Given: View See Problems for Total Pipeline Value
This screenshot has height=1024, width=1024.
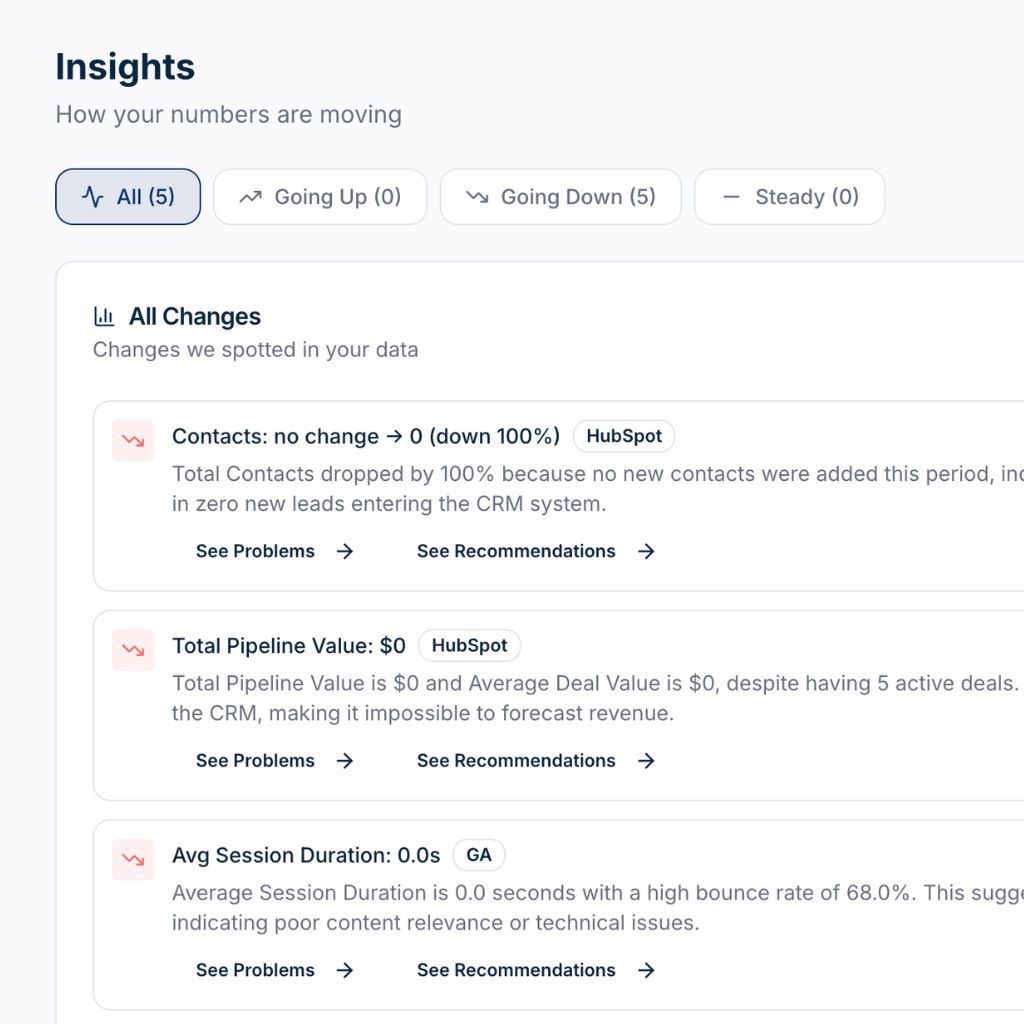Looking at the screenshot, I should [255, 761].
